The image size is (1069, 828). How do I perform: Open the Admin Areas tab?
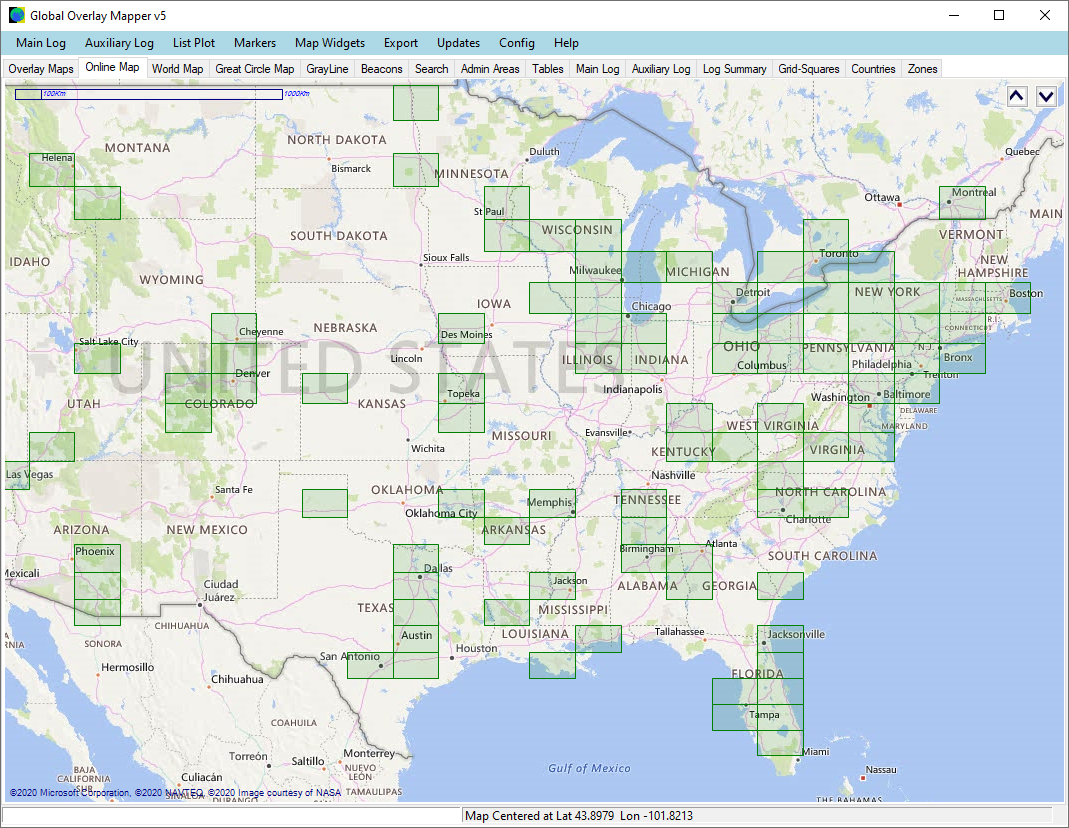coord(490,69)
